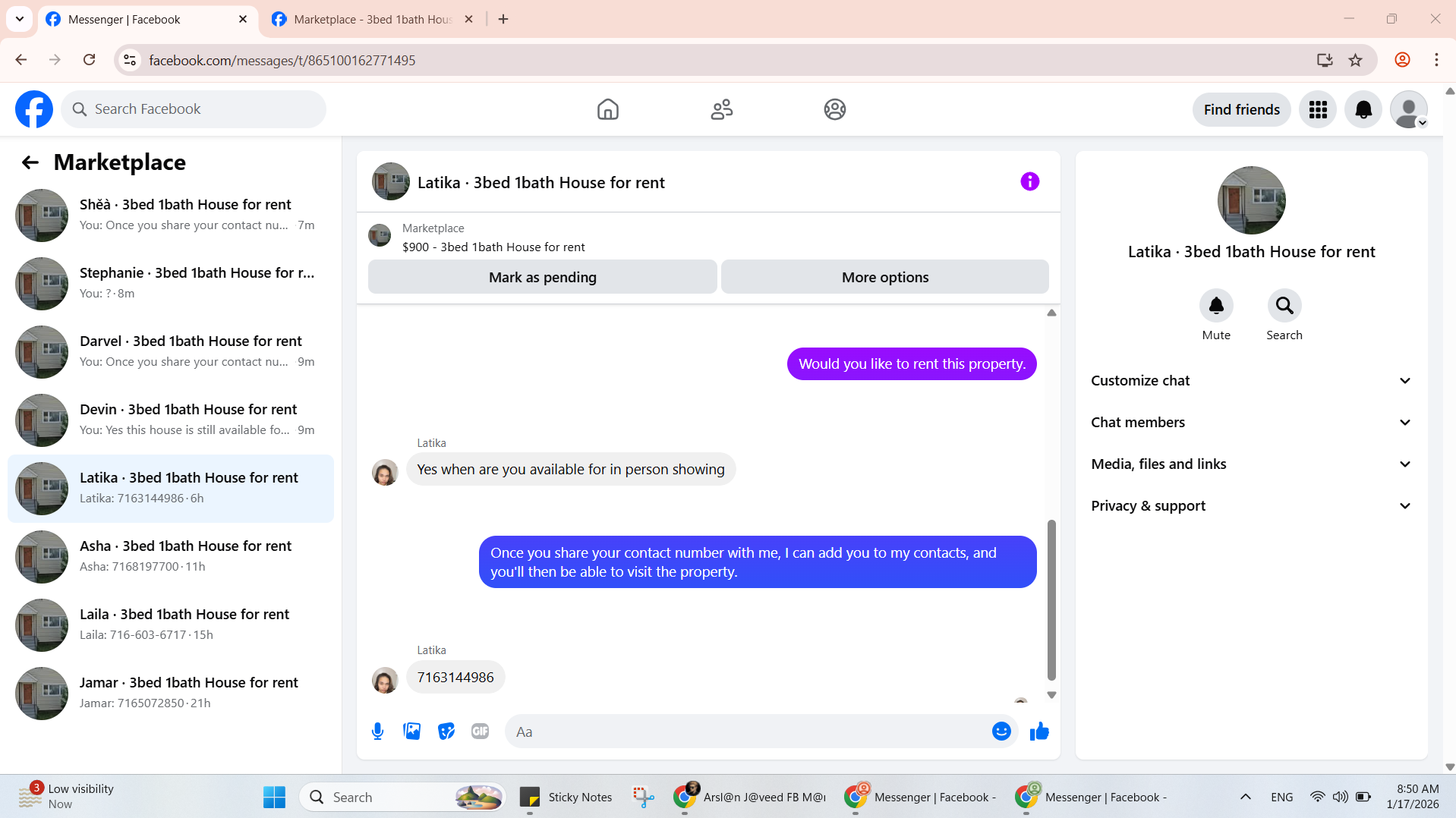Click Mark as pending button
Viewport: 1456px width, 818px height.
click(542, 277)
